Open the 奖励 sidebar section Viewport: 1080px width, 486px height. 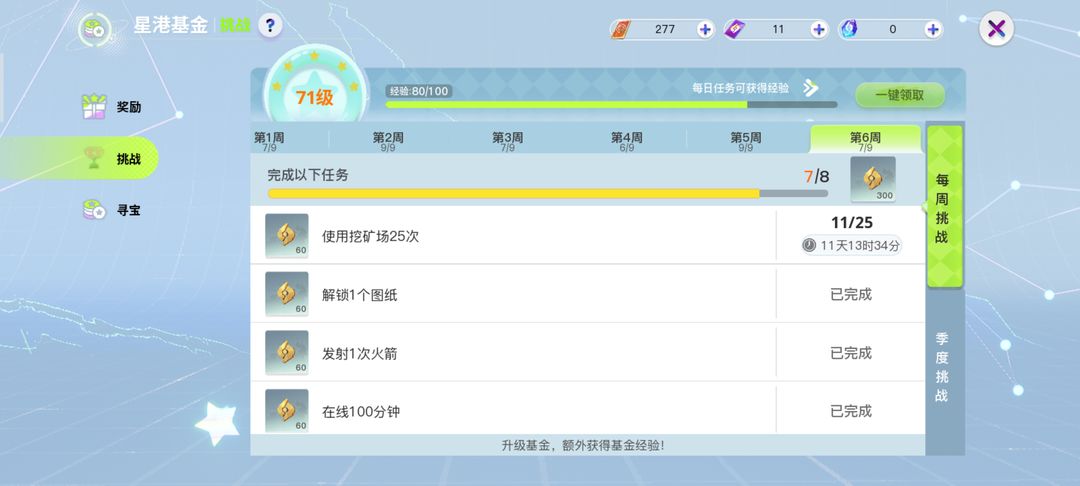tap(111, 107)
